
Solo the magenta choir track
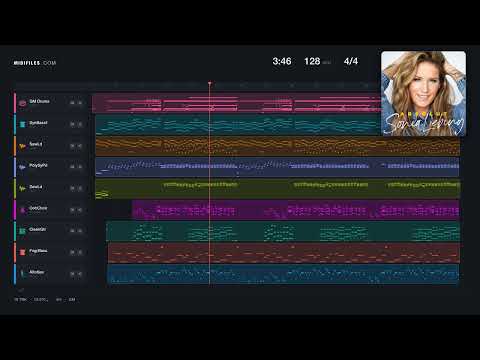click(x=80, y=210)
